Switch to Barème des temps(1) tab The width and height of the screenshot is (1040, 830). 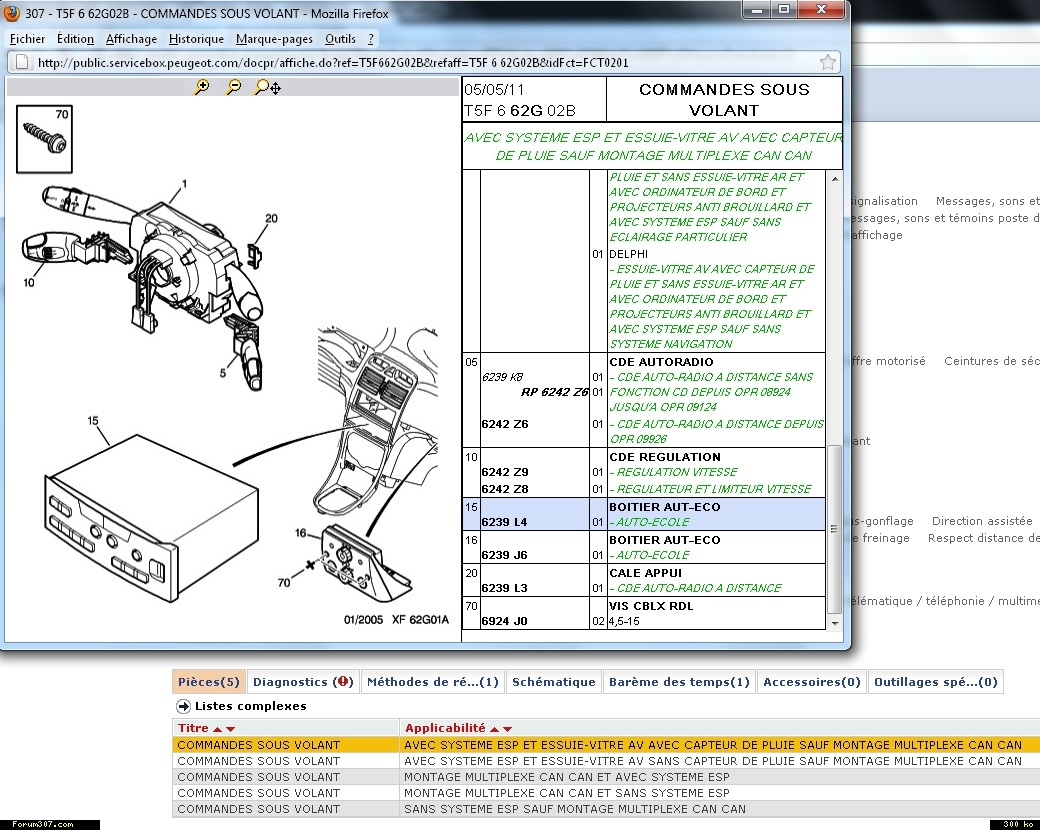679,681
